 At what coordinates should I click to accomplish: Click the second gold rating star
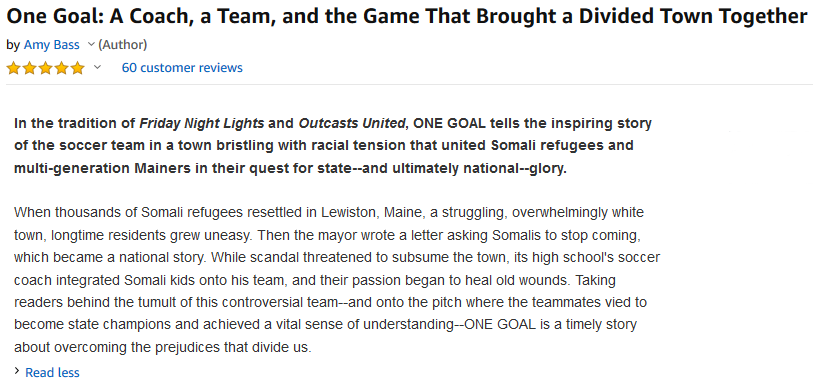coord(29,68)
